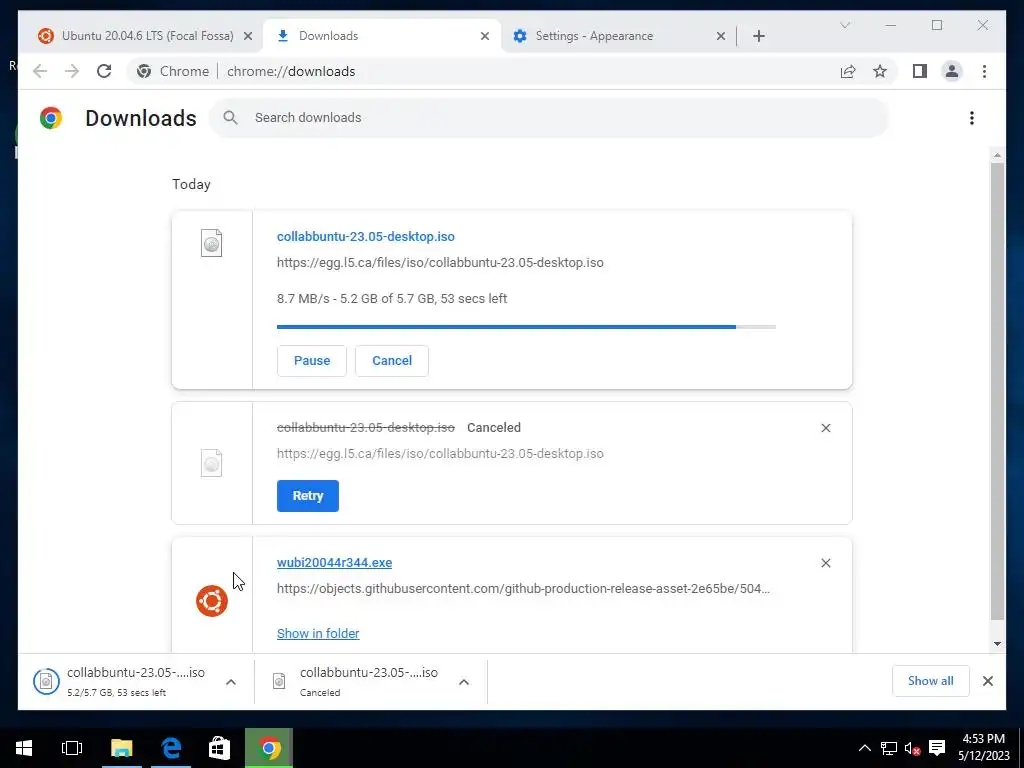Click the scrollbar up arrow
Screen dimensions: 1024x768
pos(997,155)
